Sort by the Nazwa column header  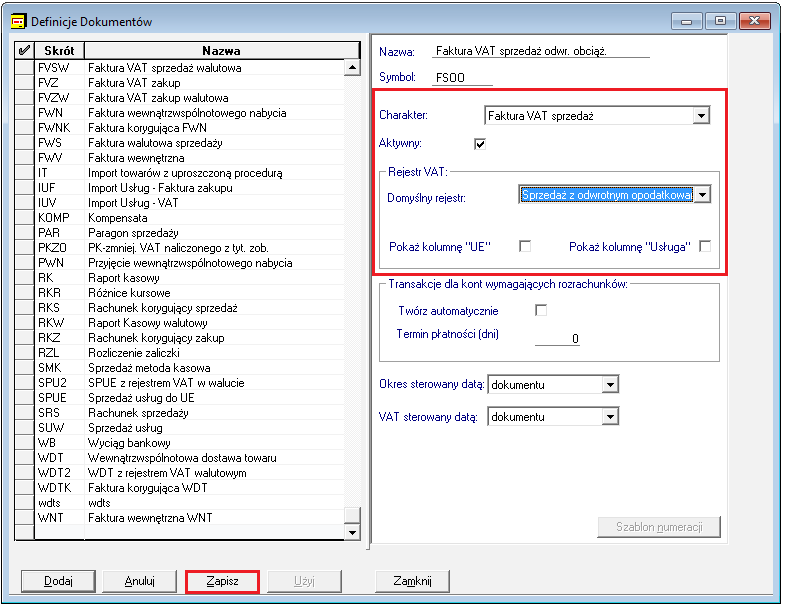pyautogui.click(x=222, y=51)
